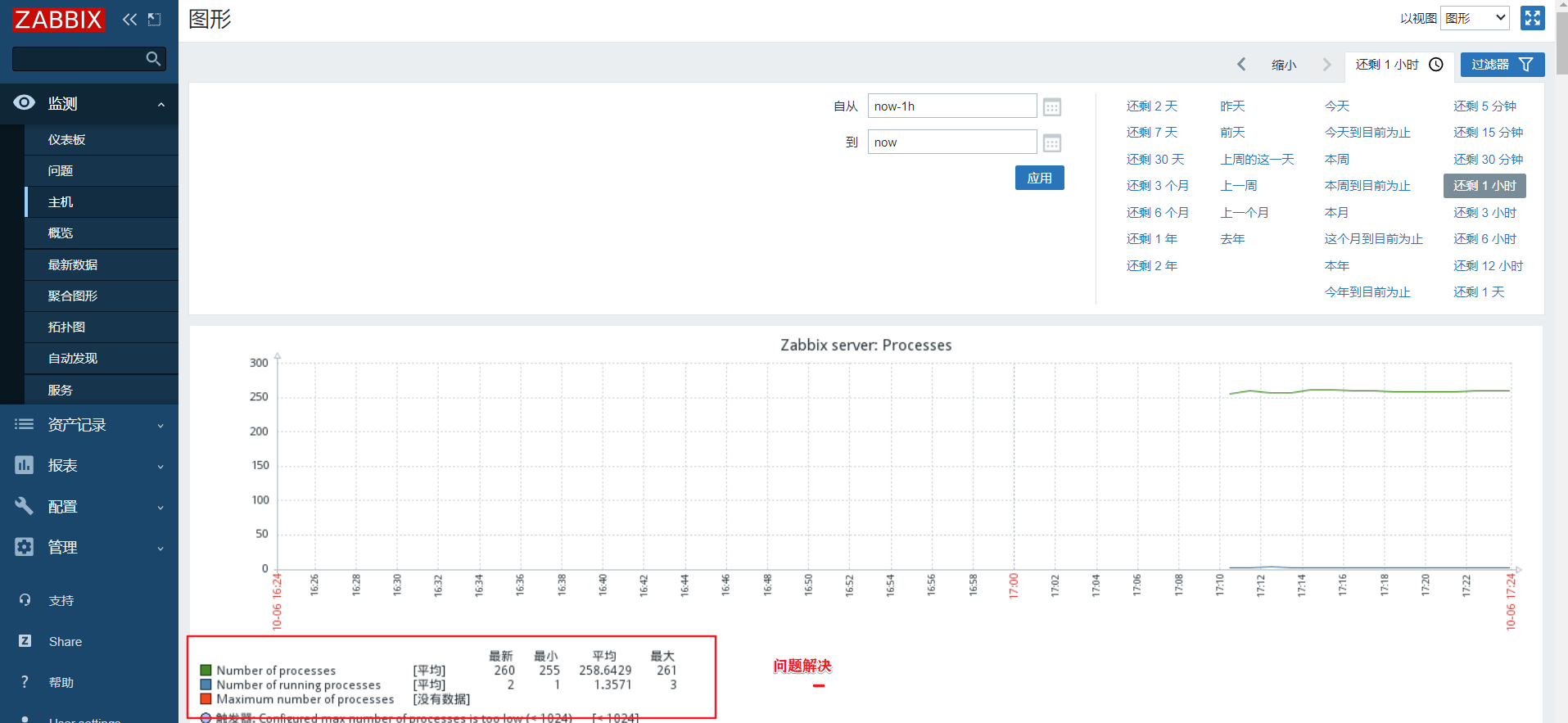Go to previous time period arrow
1568x723 pixels.
(x=1241, y=64)
